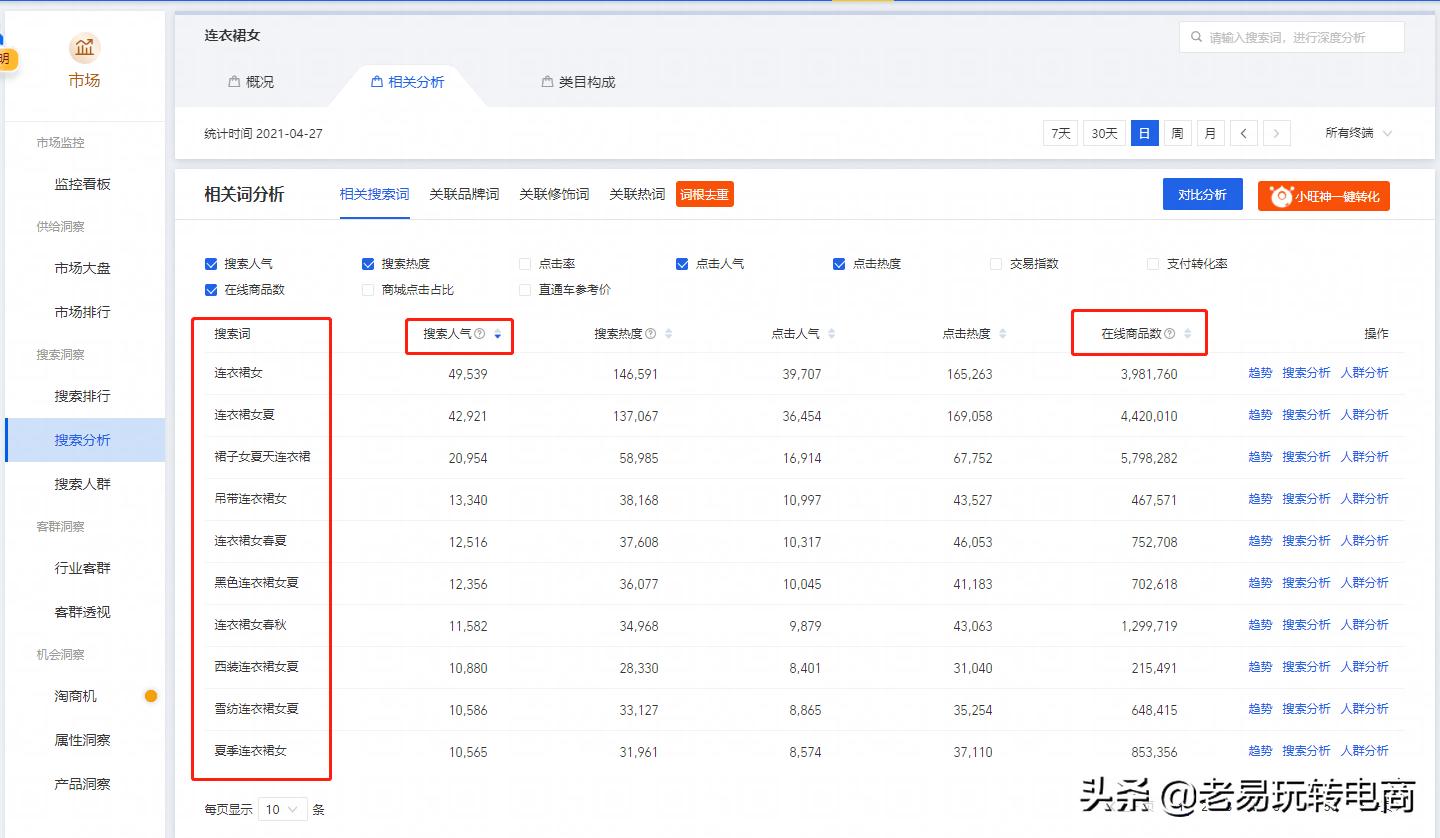Viewport: 1440px width, 838px height.
Task: Click the help icon beside 搜索人气 column header
Action: [x=481, y=334]
